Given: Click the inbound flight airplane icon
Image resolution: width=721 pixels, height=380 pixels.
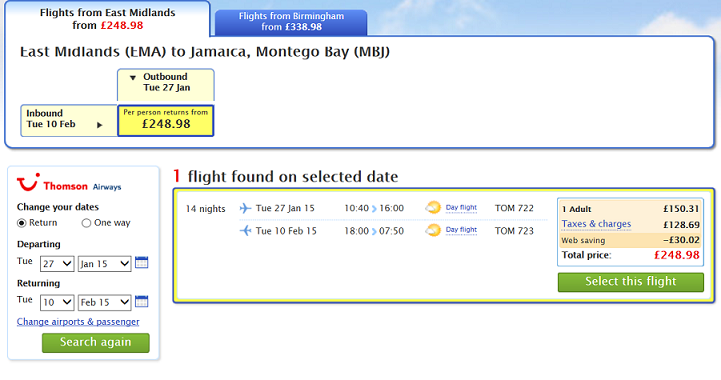Looking at the screenshot, I should [246, 230].
